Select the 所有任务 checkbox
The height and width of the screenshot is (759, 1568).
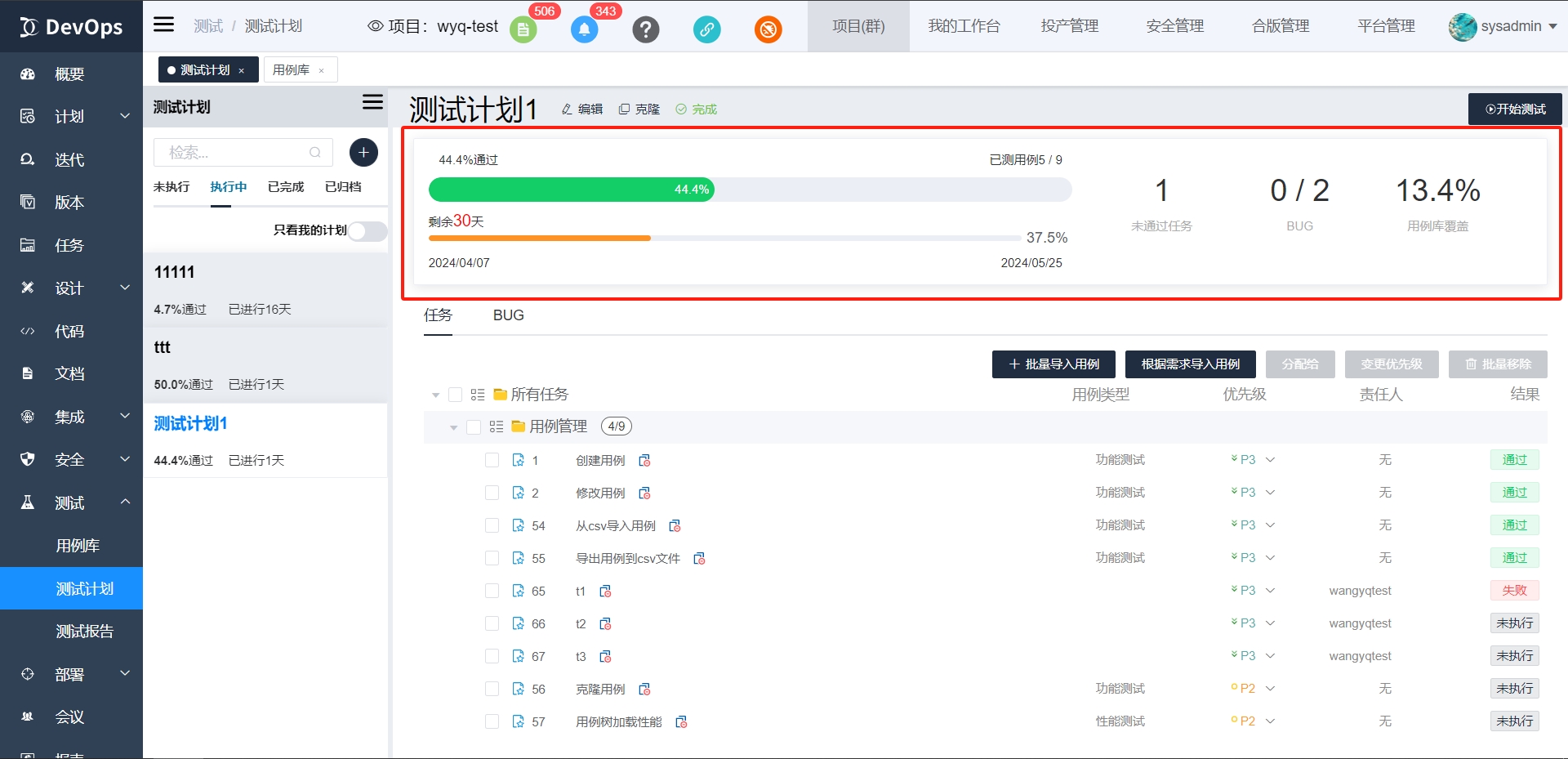(456, 395)
